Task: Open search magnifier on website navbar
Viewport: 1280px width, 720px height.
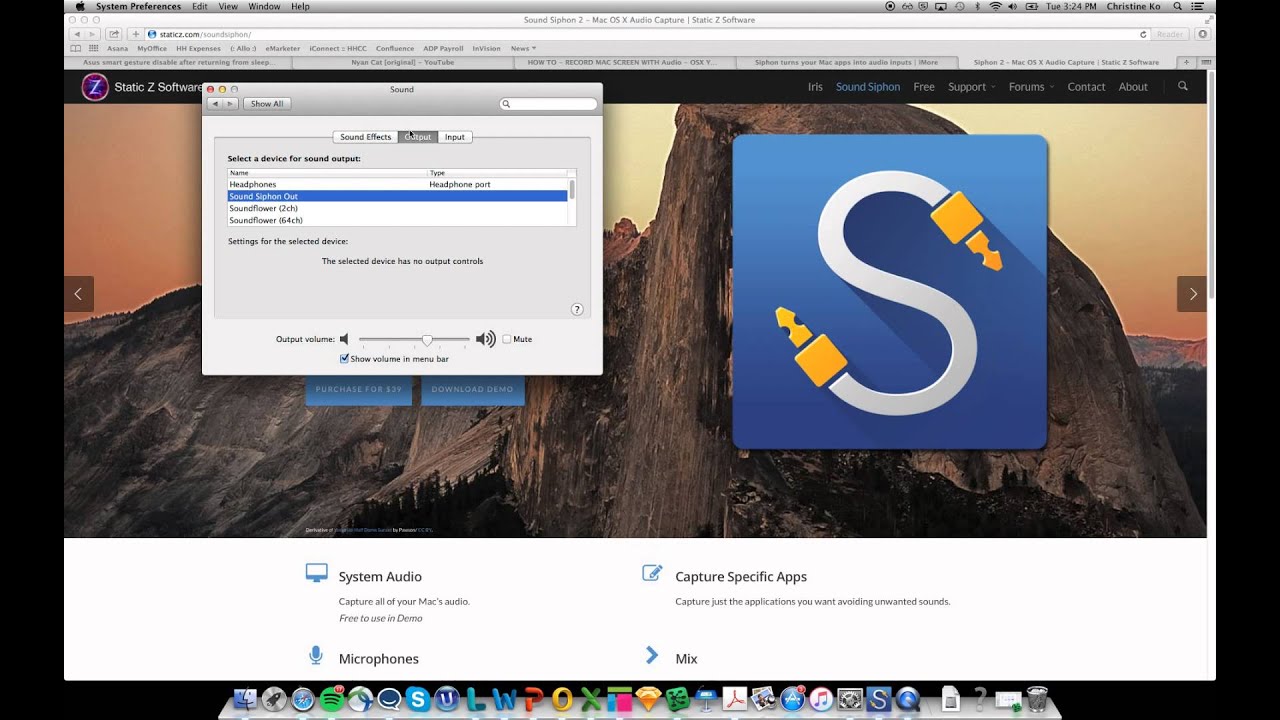Action: point(1183,87)
